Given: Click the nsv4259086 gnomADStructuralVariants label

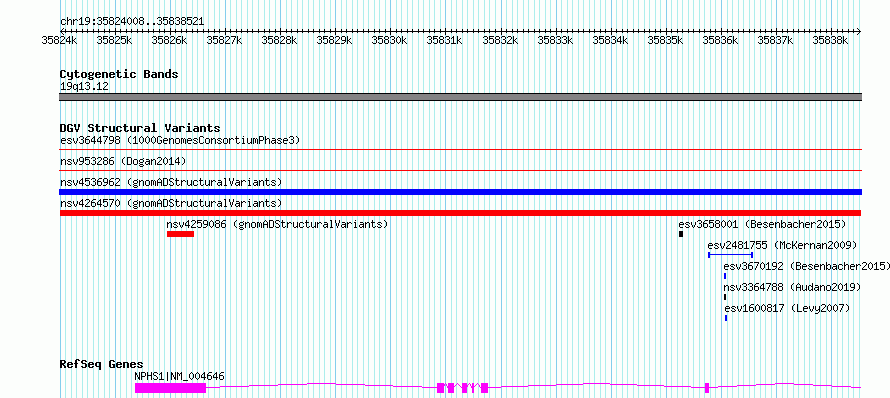Looking at the screenshot, I should (x=277, y=224).
